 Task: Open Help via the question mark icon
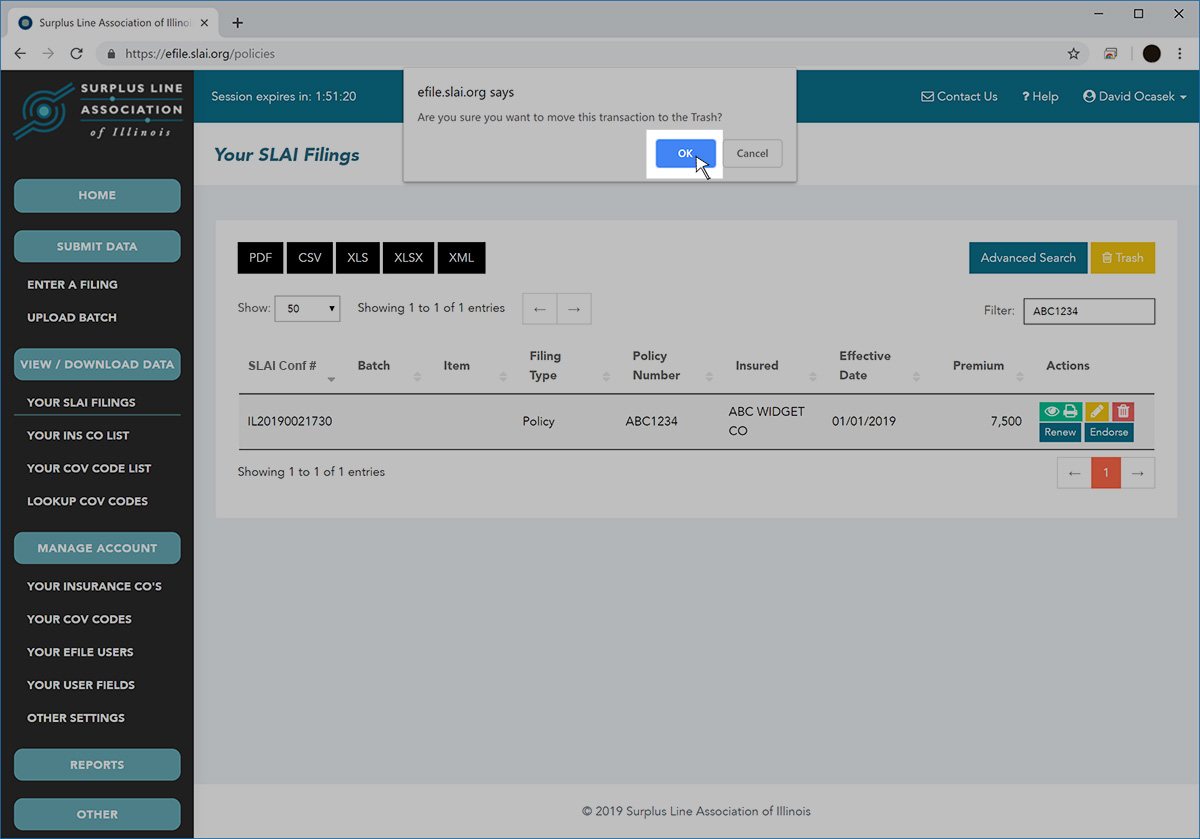click(x=1028, y=96)
